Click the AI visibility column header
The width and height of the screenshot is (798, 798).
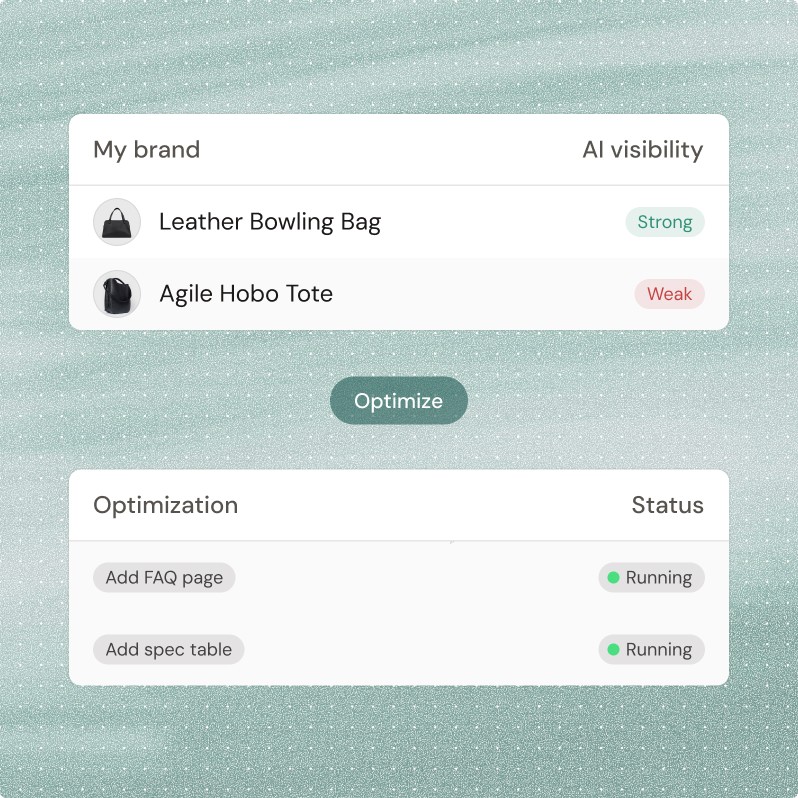[x=643, y=150]
